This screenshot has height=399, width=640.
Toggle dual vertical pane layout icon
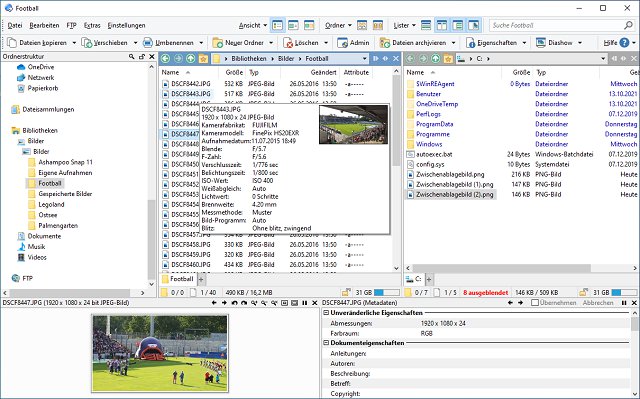(x=442, y=25)
